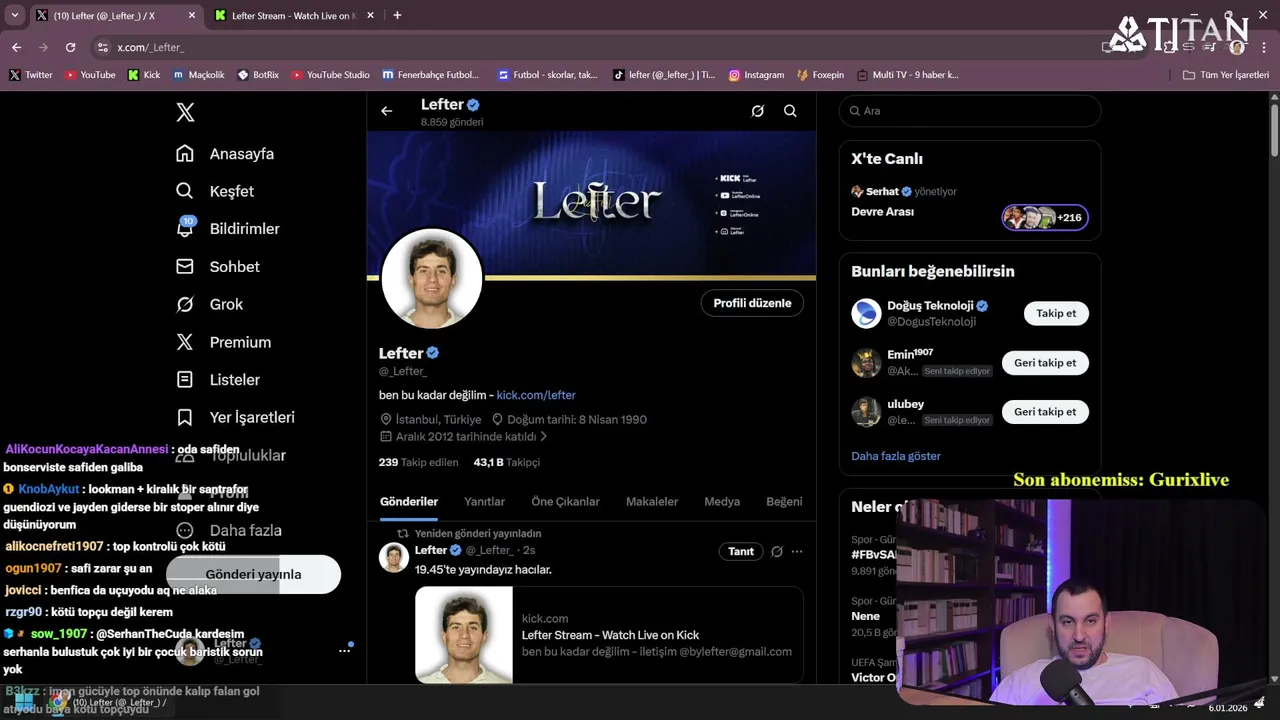1280x720 pixels.
Task: Open BotRix bookmark
Action: pyautogui.click(x=258, y=75)
